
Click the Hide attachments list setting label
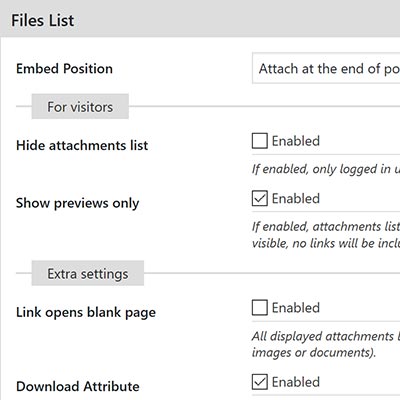[x=82, y=146]
